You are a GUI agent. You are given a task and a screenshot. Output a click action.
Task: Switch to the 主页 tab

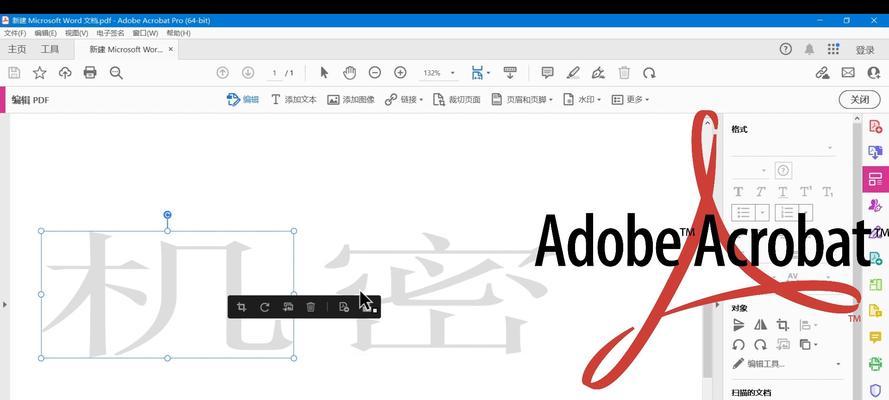[x=17, y=49]
